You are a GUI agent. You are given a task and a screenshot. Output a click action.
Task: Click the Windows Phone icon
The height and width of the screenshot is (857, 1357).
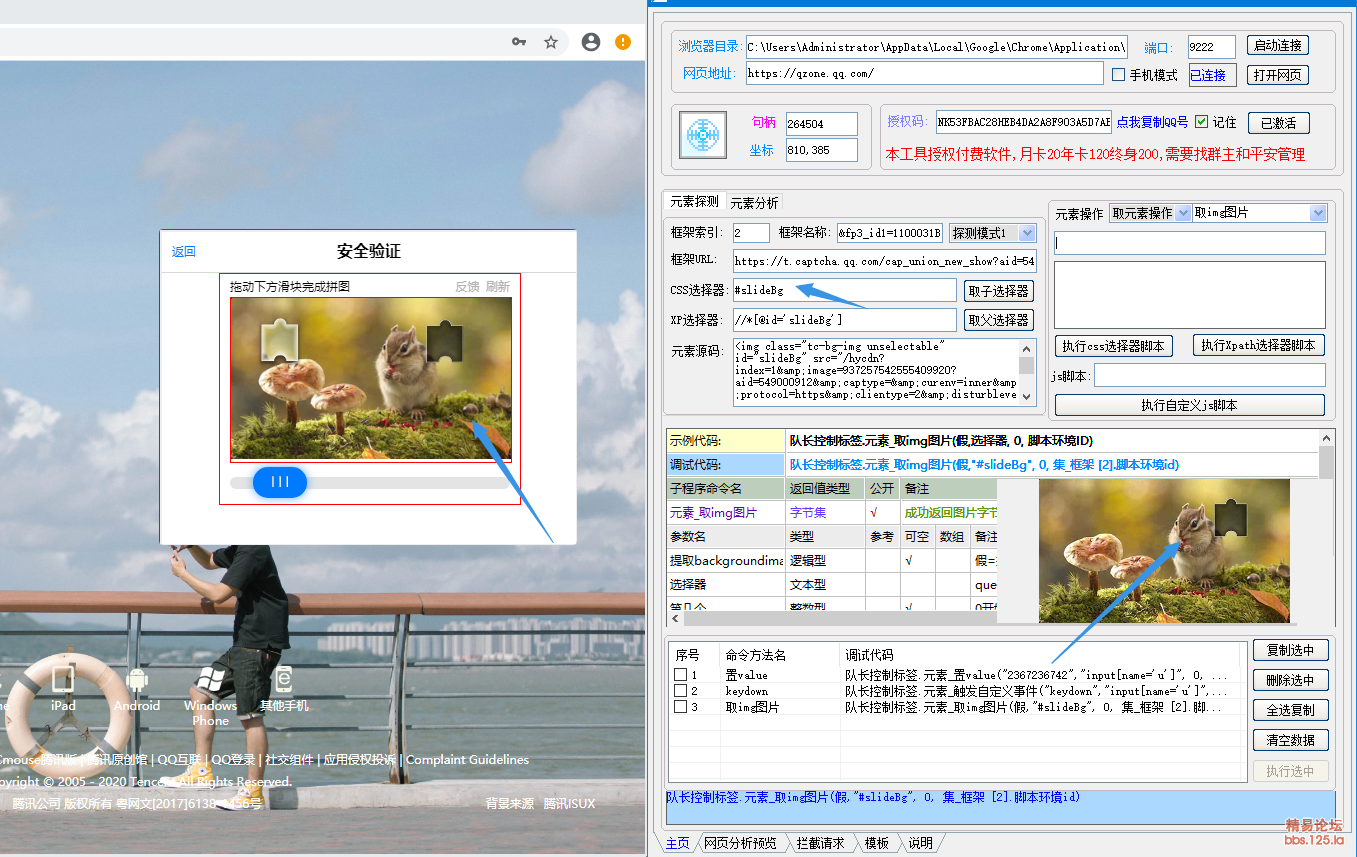[210, 680]
